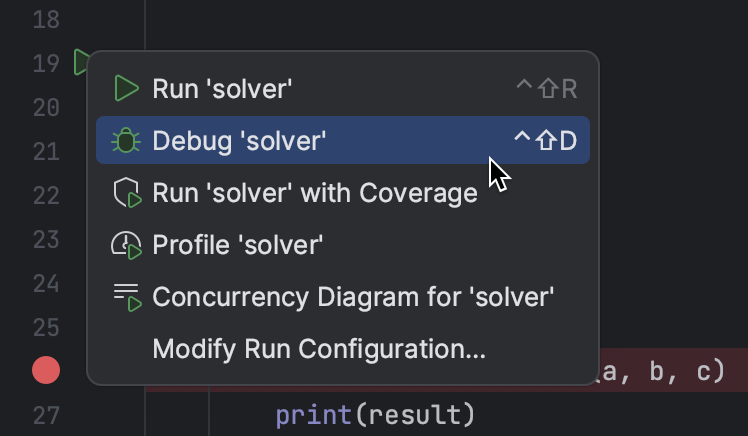Image resolution: width=748 pixels, height=436 pixels.
Task: Click the profiler clock icon beside Profile 'solver'
Action: (126, 245)
